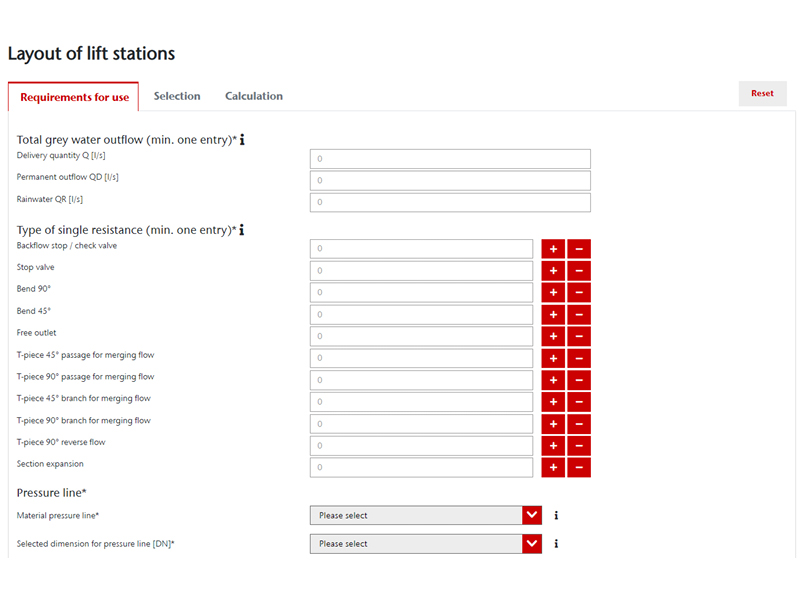This screenshot has width=800, height=600.
Task: Increment the Bend 90° quantity
Action: (553, 292)
